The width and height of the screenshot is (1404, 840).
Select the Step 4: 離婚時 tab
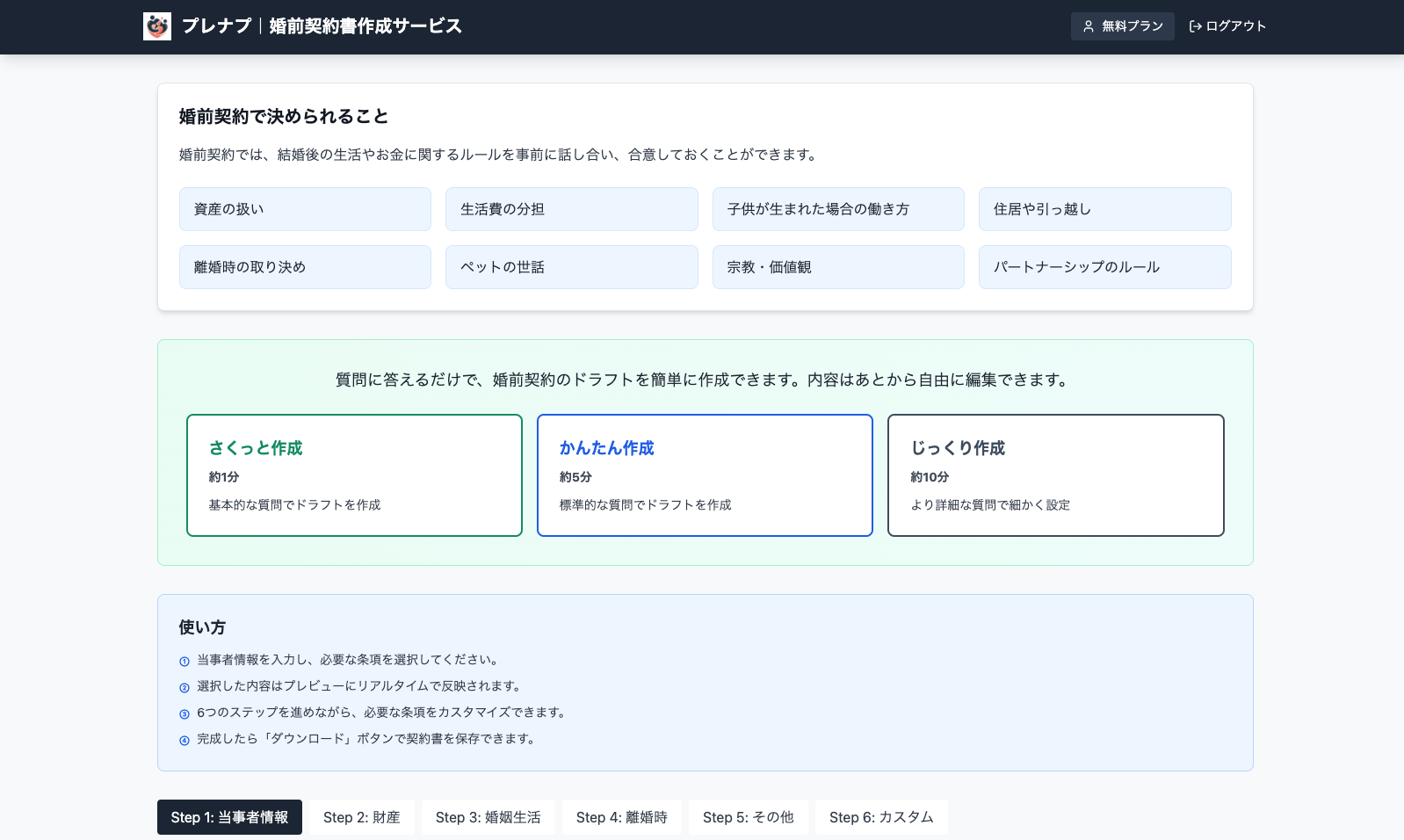(x=621, y=817)
